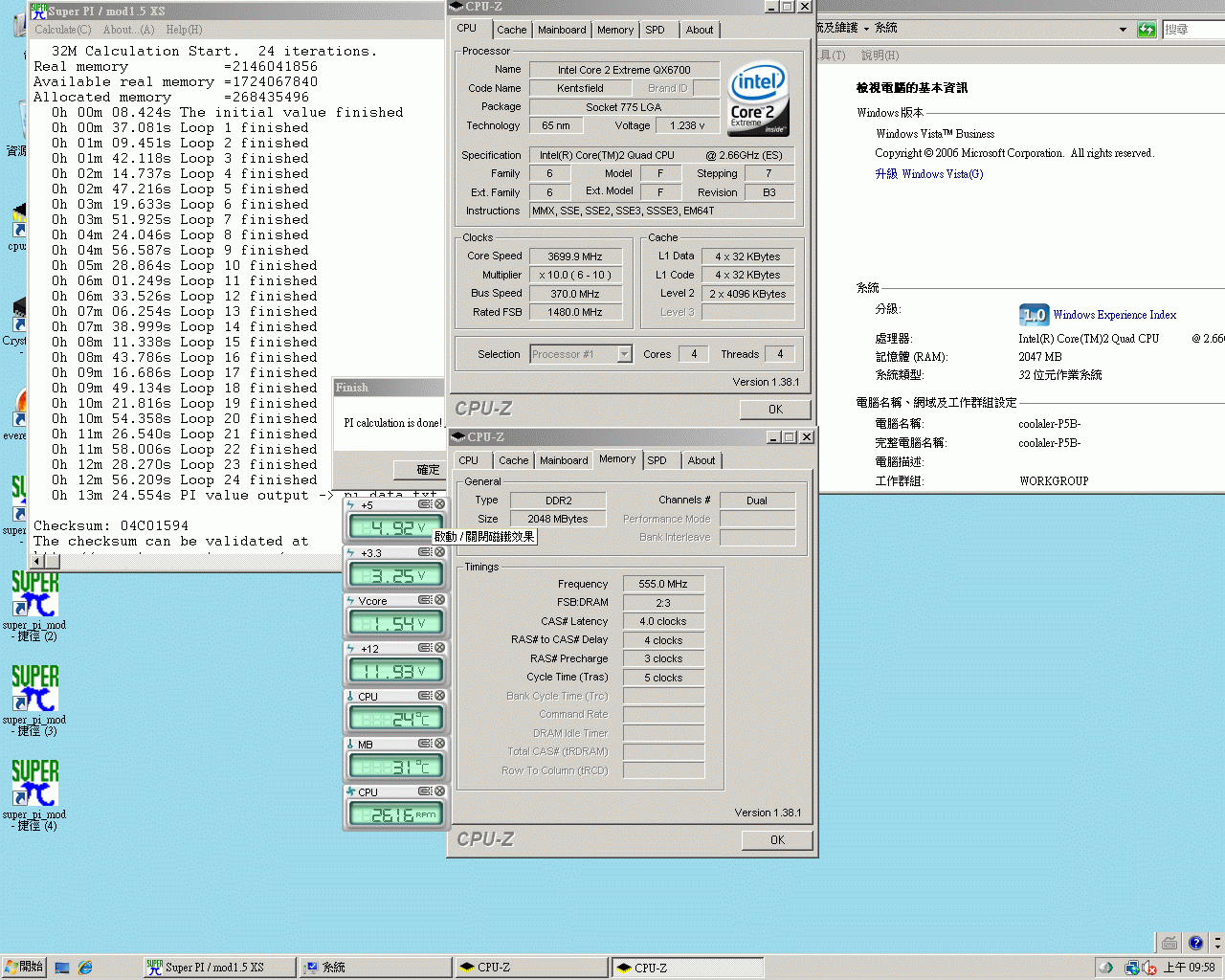Toggle magnet effect on CPU temperature gadget

425,696
